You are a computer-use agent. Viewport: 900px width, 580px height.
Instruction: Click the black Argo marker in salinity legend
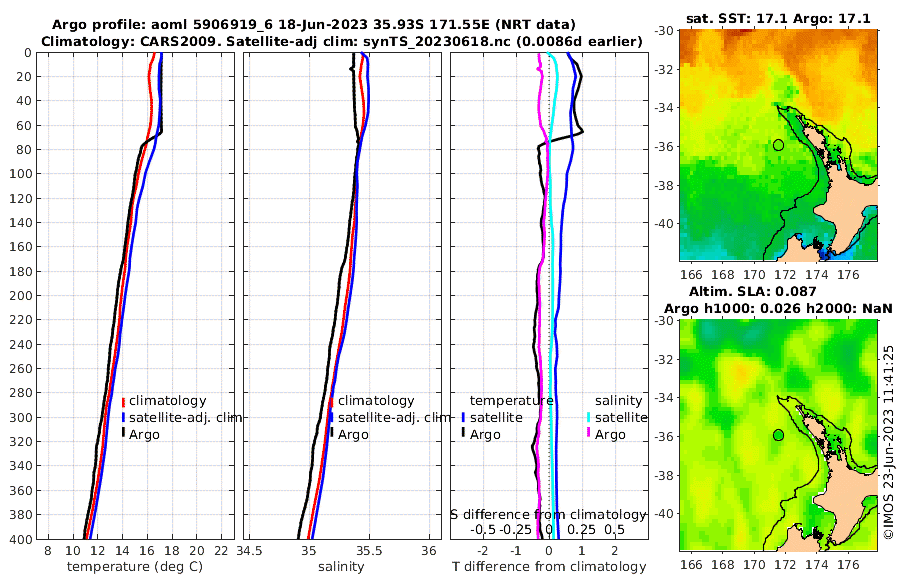pyautogui.click(x=332, y=433)
